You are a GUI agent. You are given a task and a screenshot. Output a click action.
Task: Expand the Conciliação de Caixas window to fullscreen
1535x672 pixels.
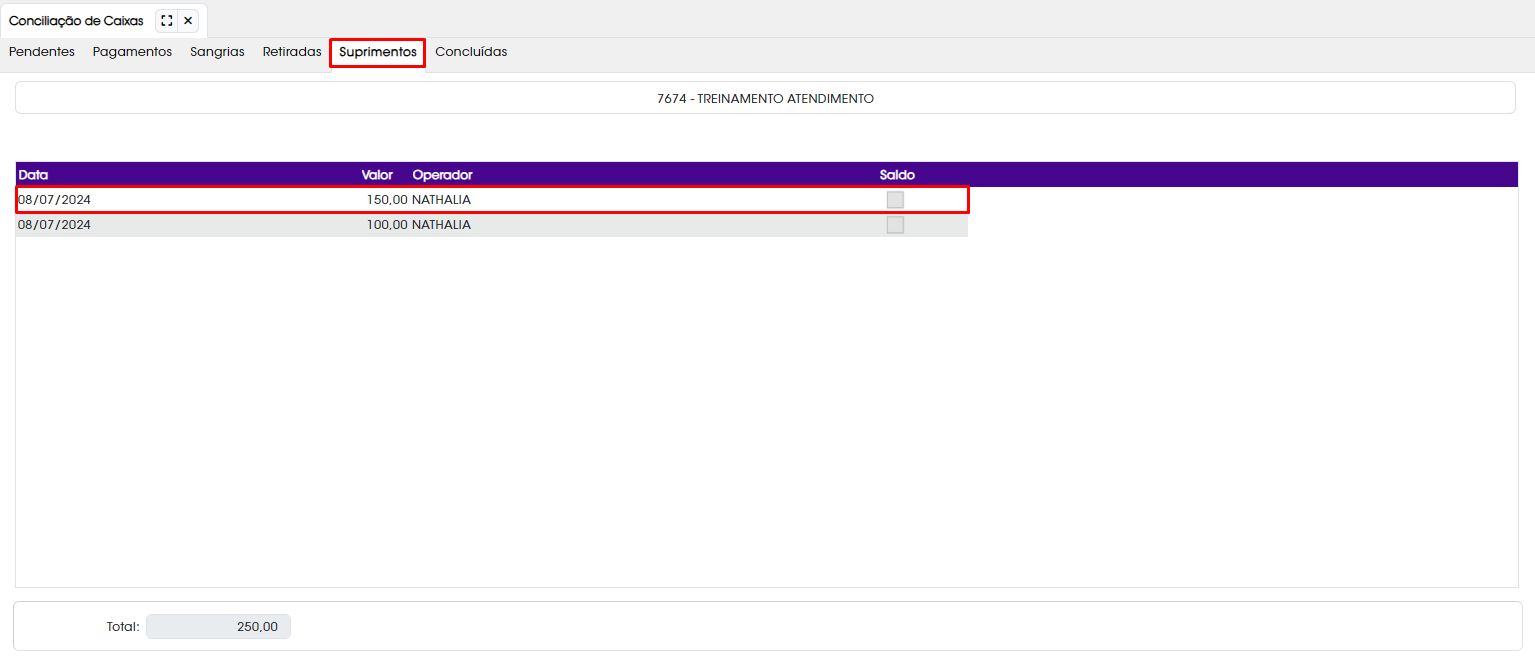click(x=167, y=21)
